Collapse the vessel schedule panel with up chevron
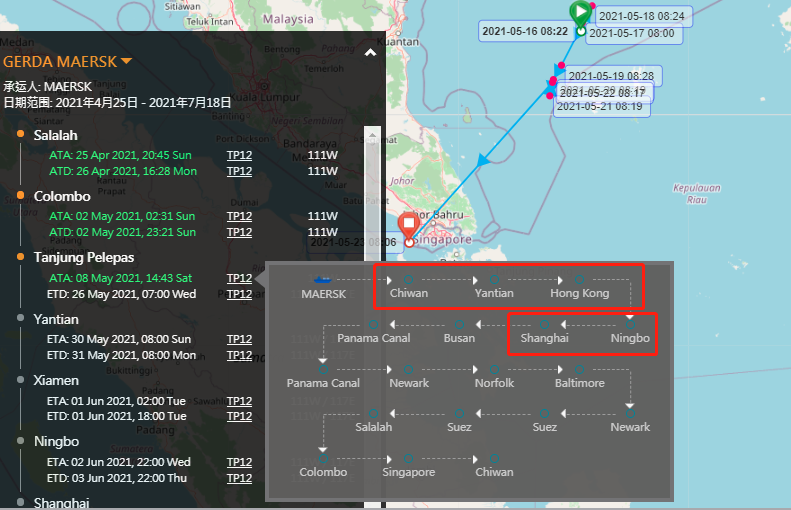The image size is (791, 510). [371, 53]
